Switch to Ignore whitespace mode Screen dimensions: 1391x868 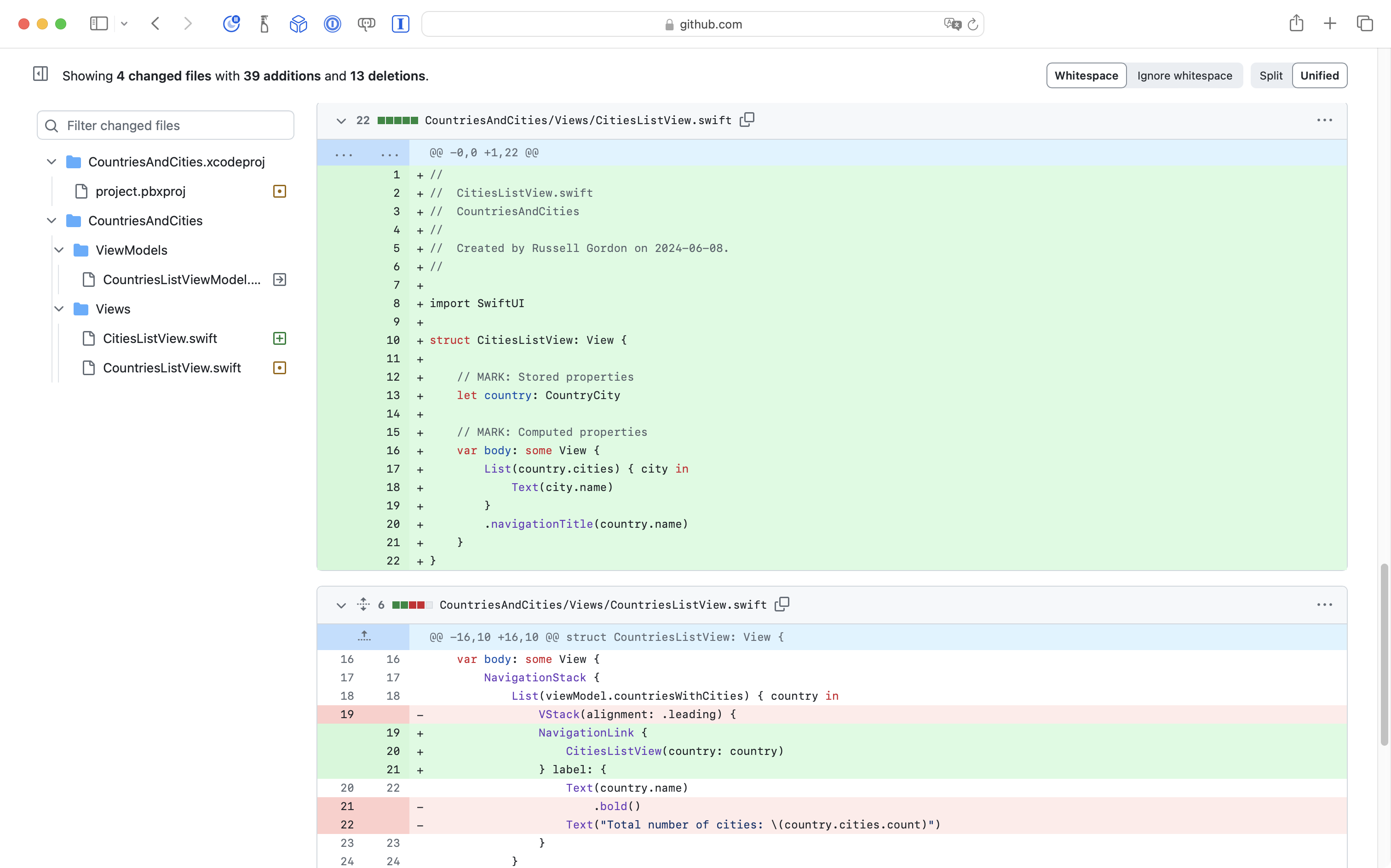click(x=1184, y=76)
